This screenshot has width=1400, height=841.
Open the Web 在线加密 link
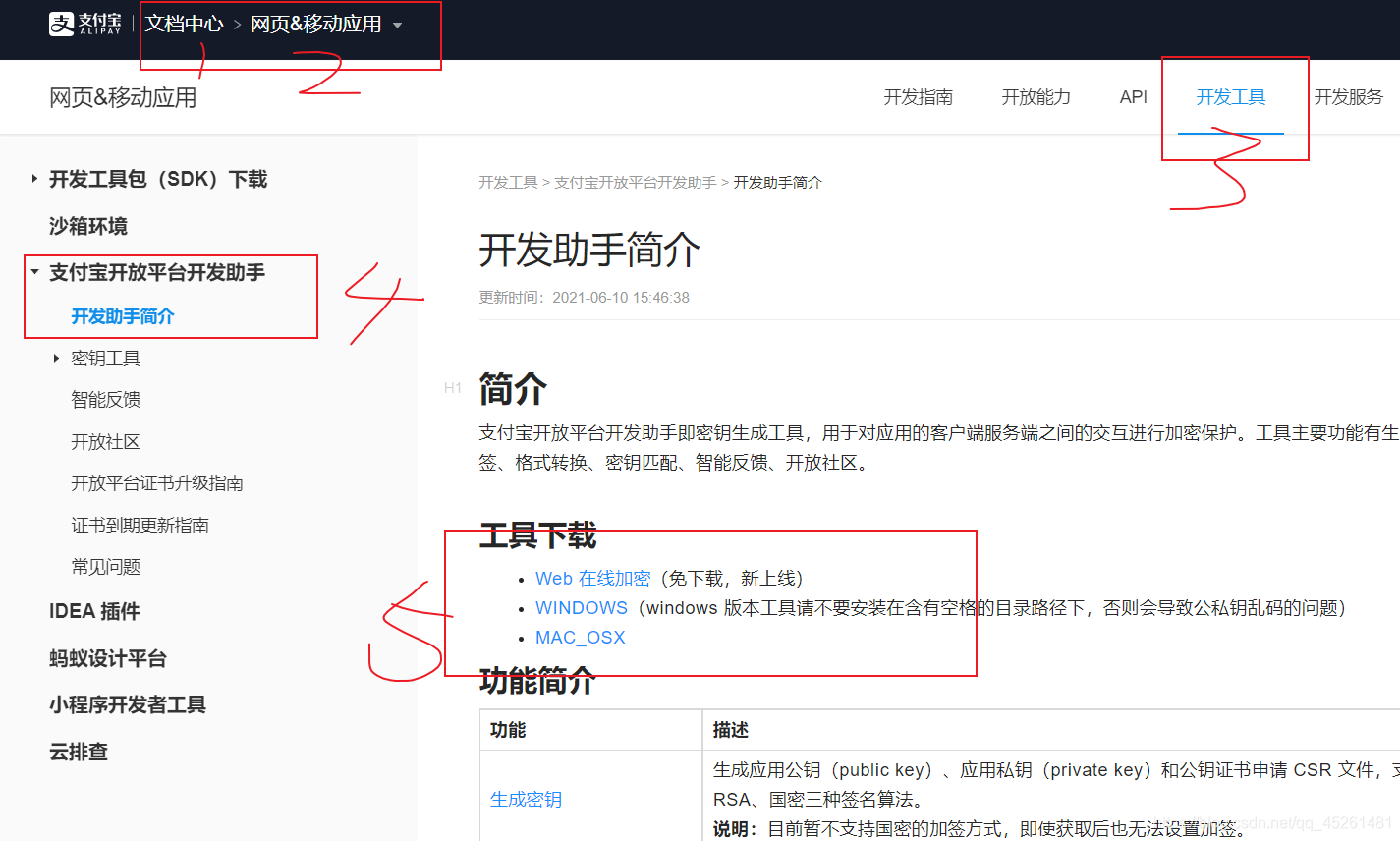coord(592,579)
